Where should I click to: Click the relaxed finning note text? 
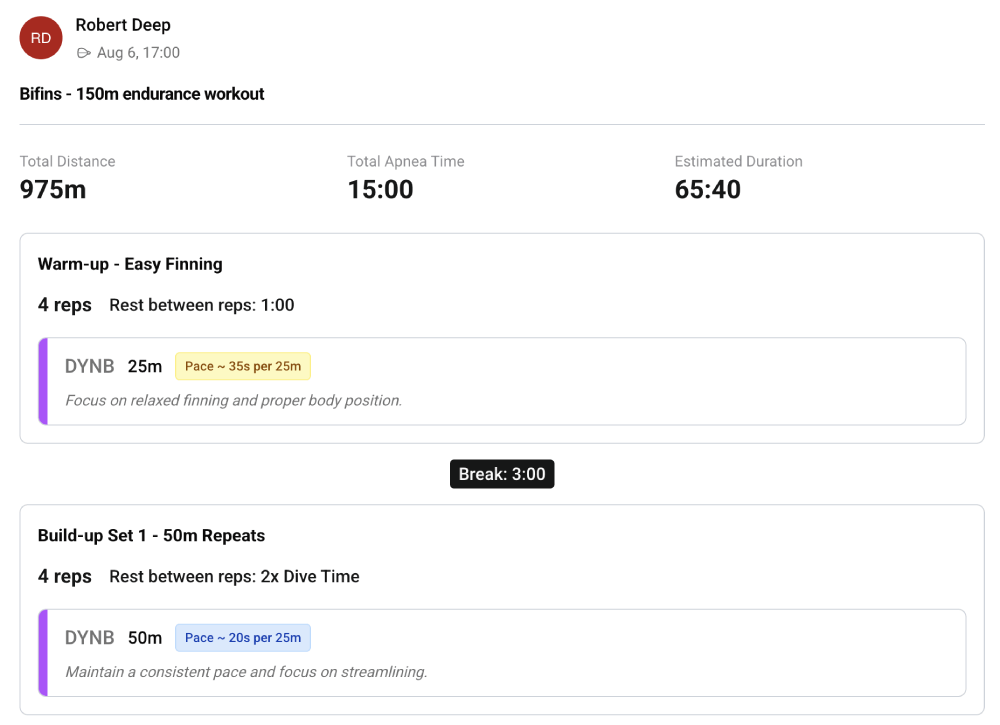(x=233, y=400)
